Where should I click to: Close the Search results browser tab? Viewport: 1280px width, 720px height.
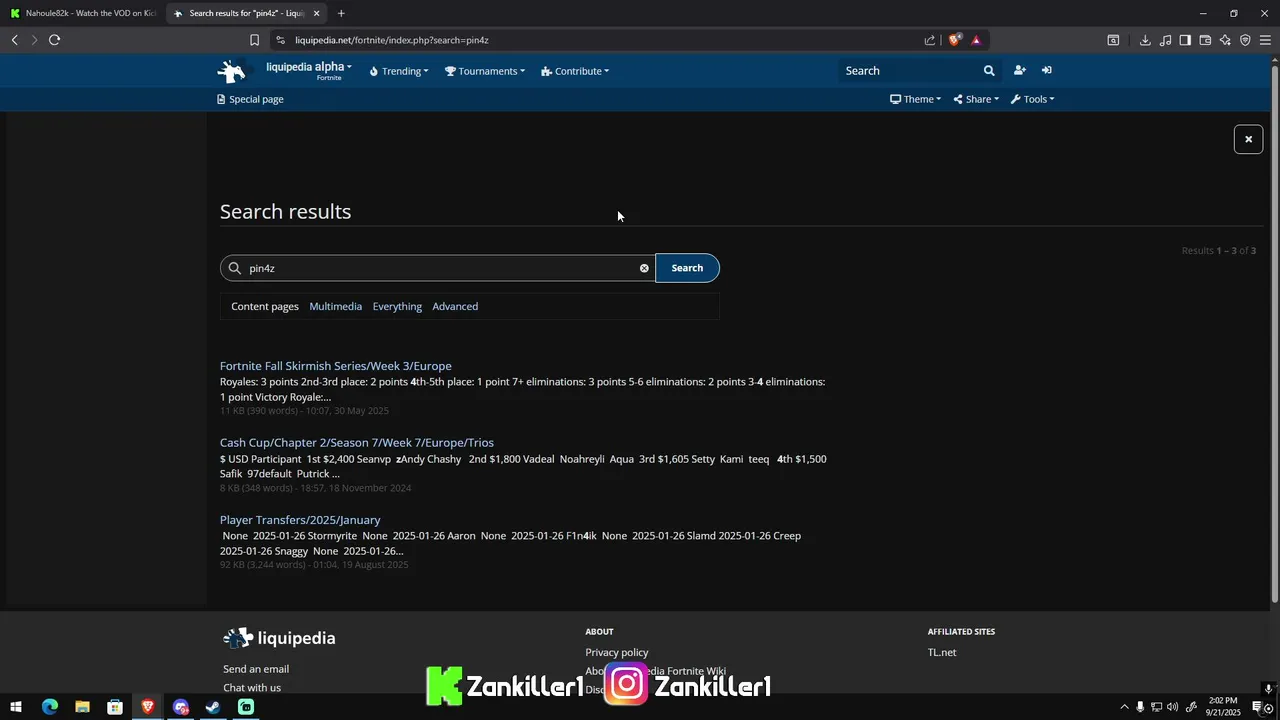tap(317, 13)
